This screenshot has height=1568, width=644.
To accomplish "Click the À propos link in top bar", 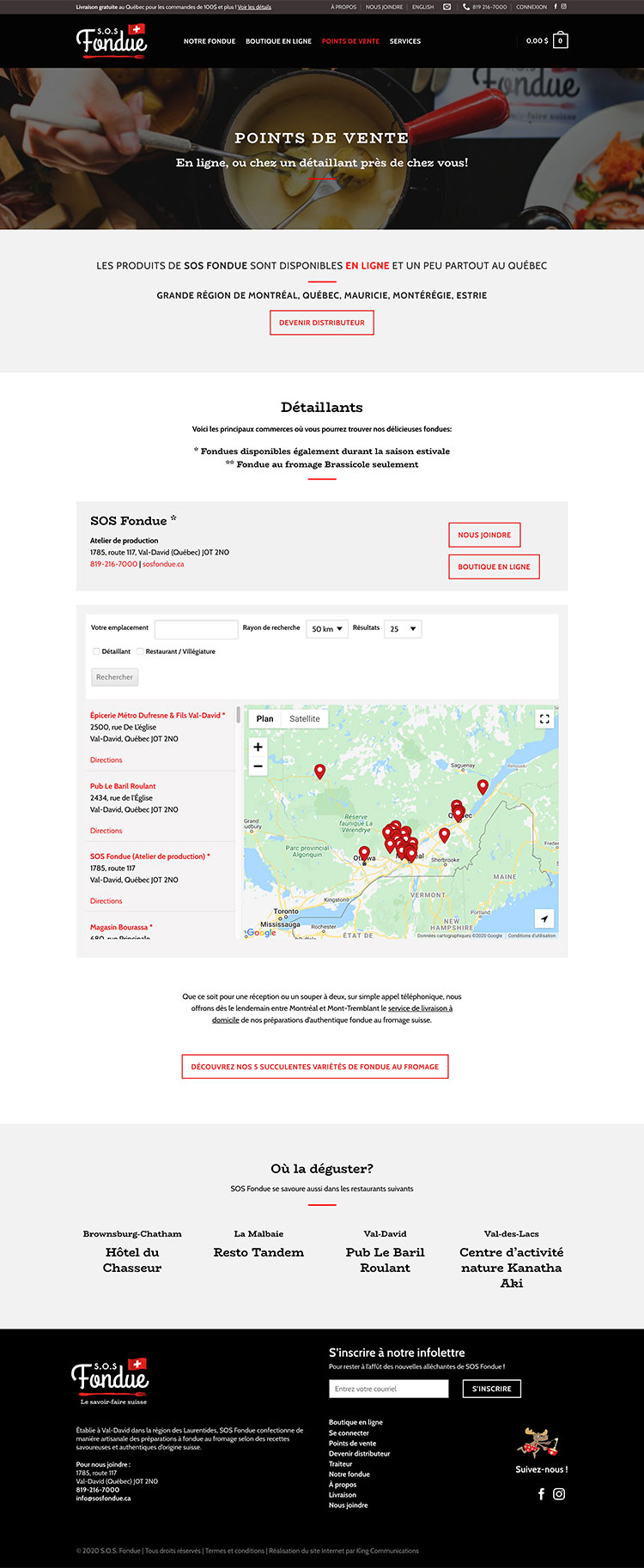I will 343,7.
